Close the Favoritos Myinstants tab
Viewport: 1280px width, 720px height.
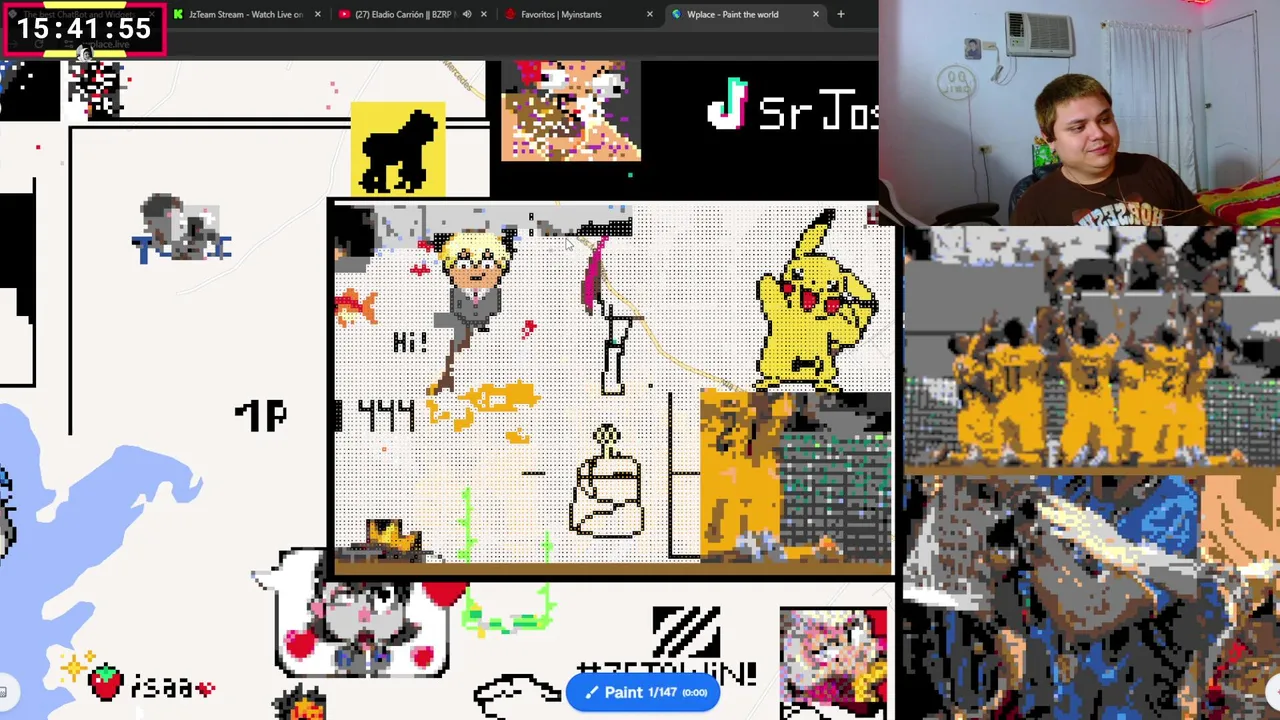(x=650, y=14)
